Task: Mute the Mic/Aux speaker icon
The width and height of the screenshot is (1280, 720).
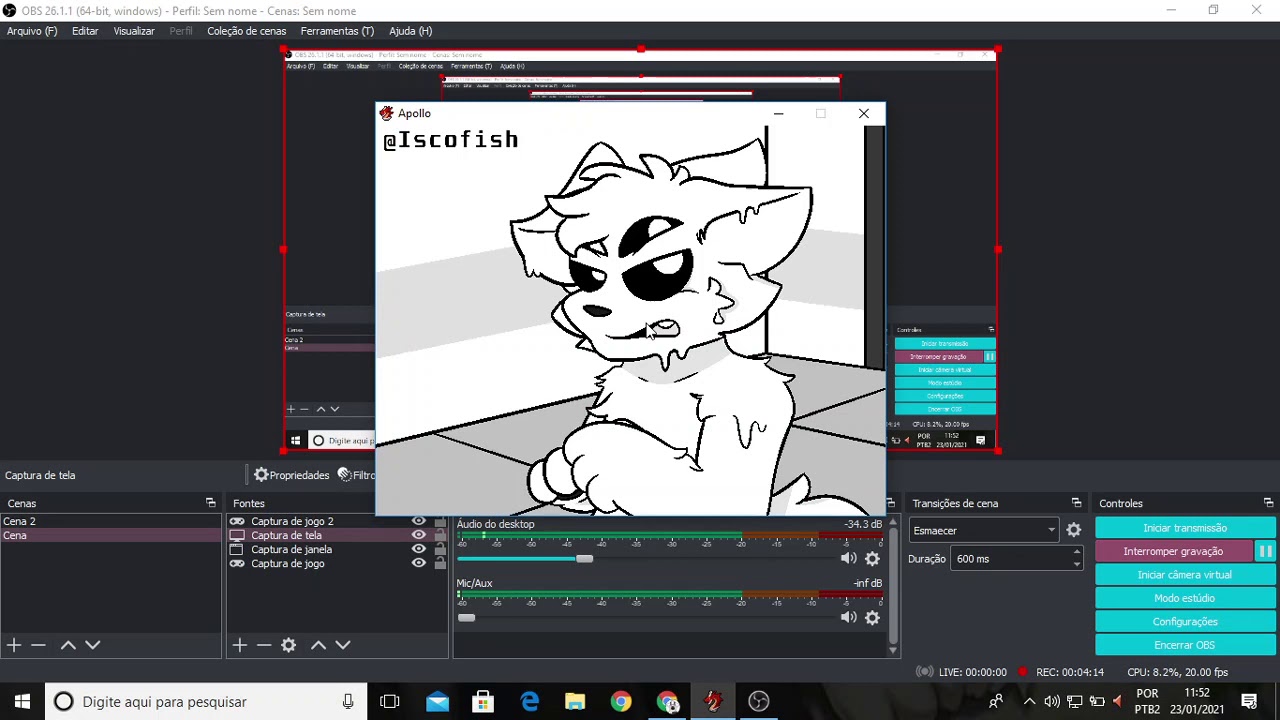Action: [x=848, y=618]
